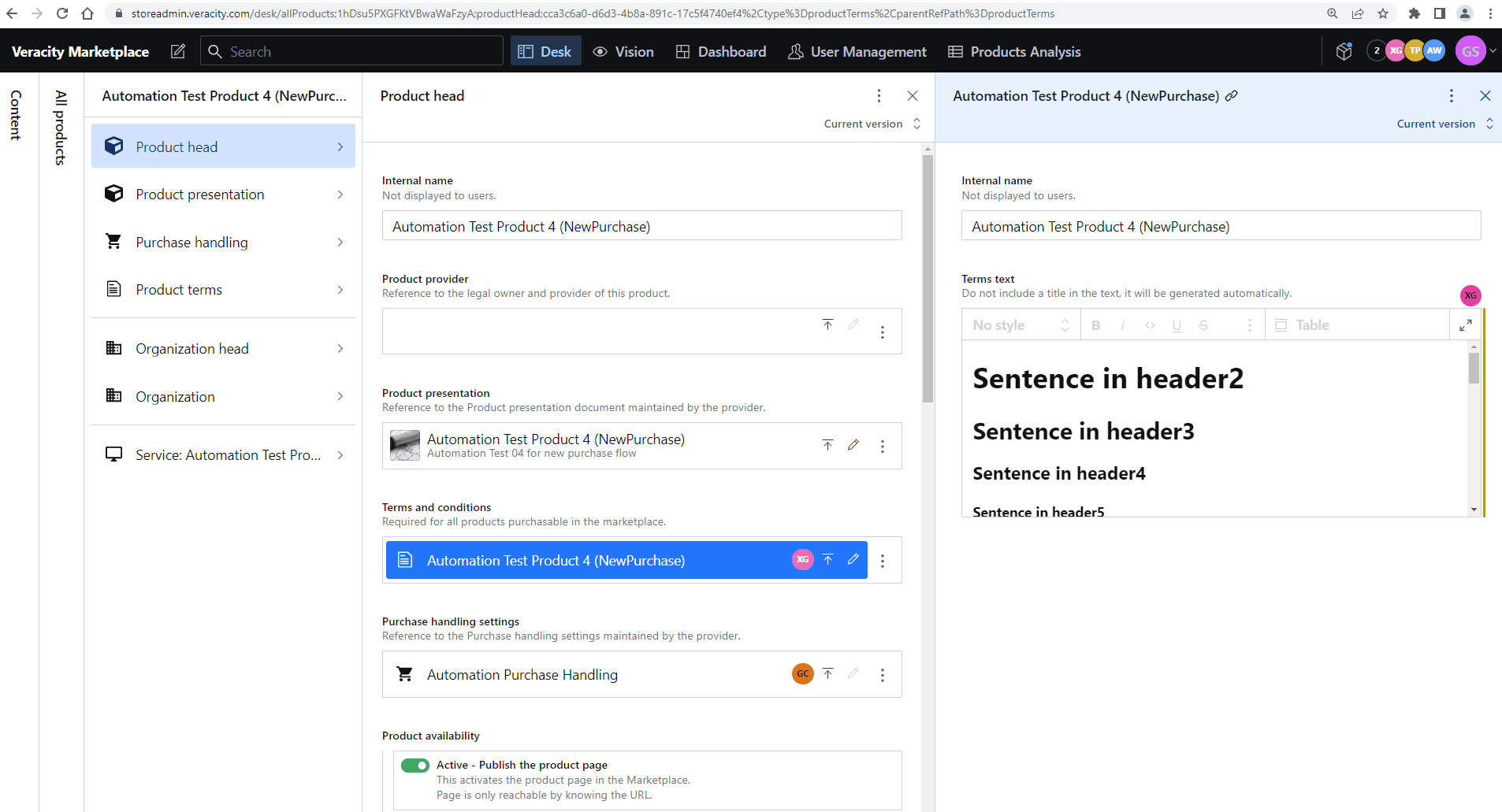Close the Product head panel

[913, 96]
